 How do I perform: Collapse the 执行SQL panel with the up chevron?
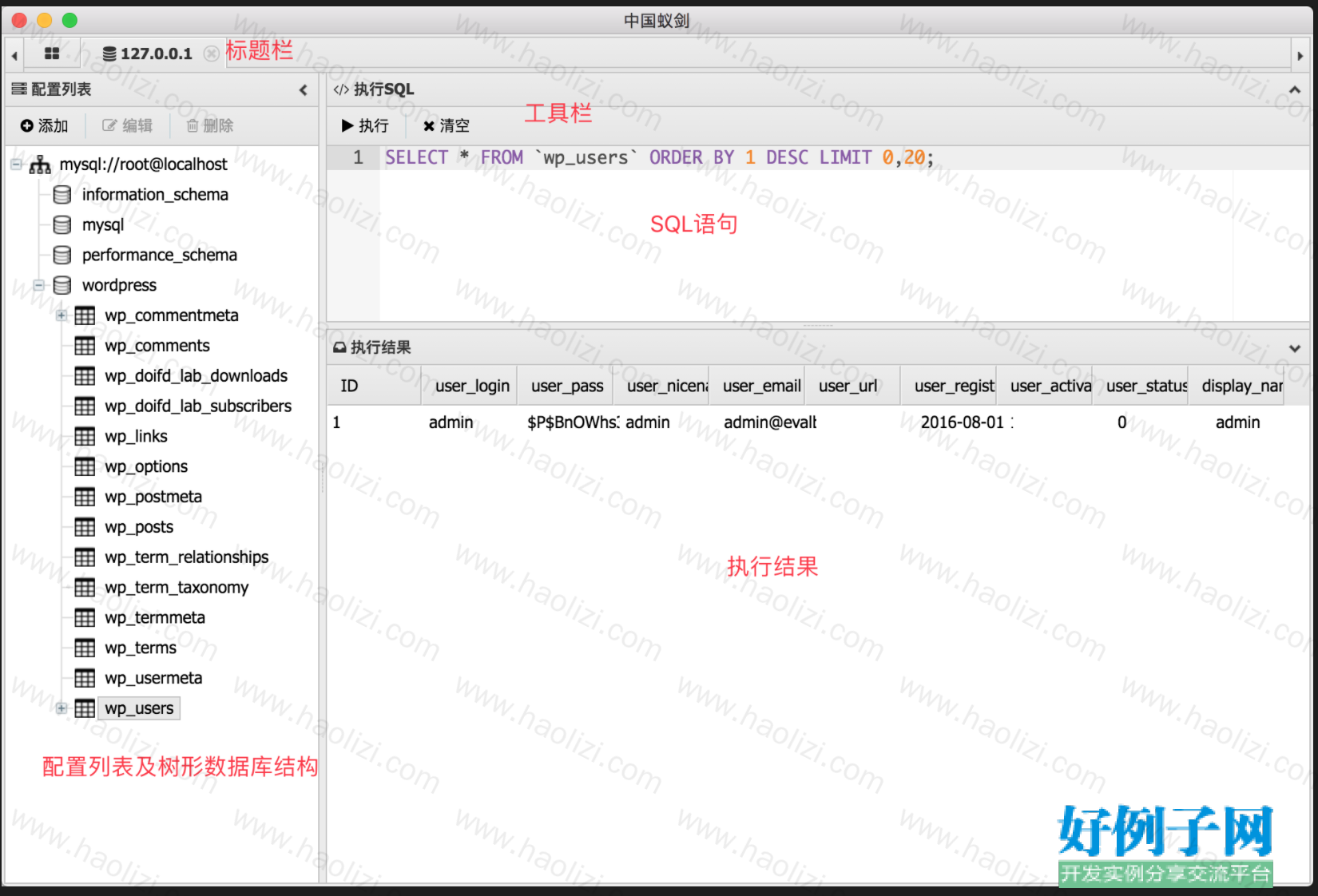pos(1295,89)
